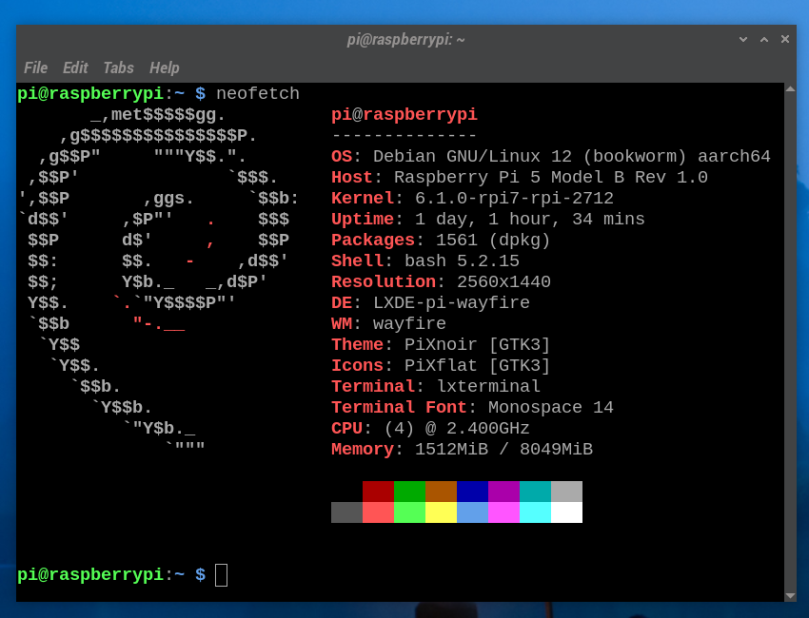Image resolution: width=809 pixels, height=618 pixels.
Task: Click the teal color block
Action: click(x=536, y=492)
